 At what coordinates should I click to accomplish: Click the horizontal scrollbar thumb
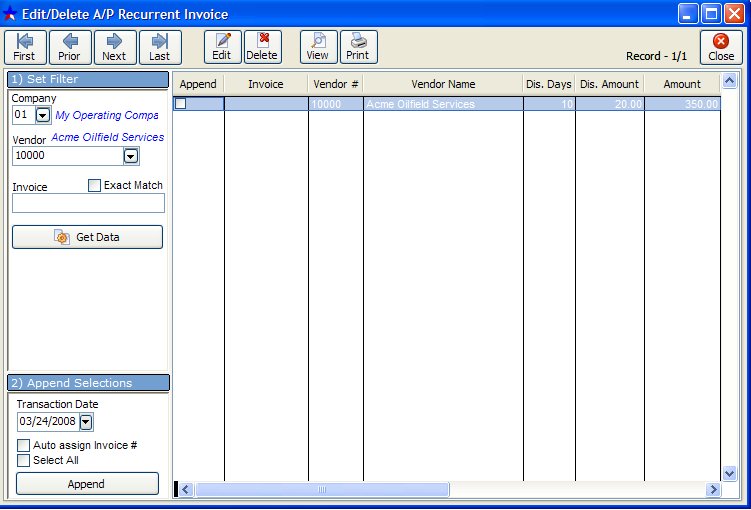(x=322, y=489)
